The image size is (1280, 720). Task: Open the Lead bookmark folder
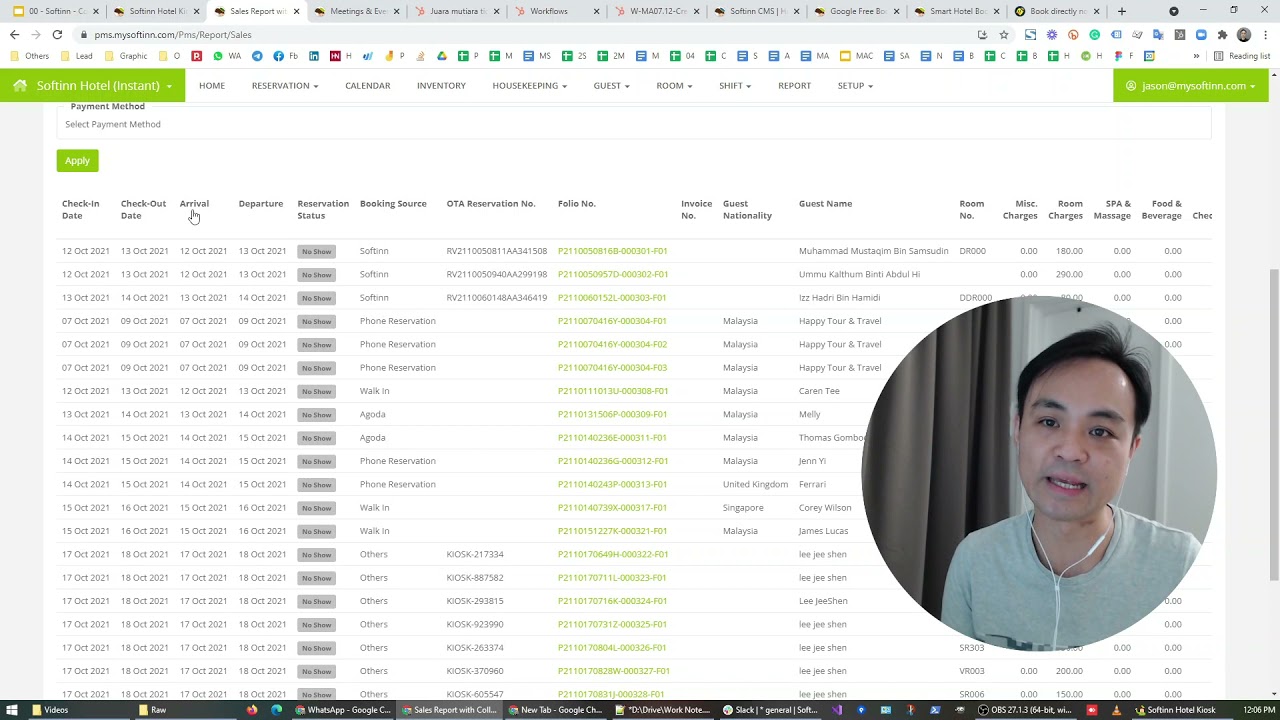pos(77,56)
